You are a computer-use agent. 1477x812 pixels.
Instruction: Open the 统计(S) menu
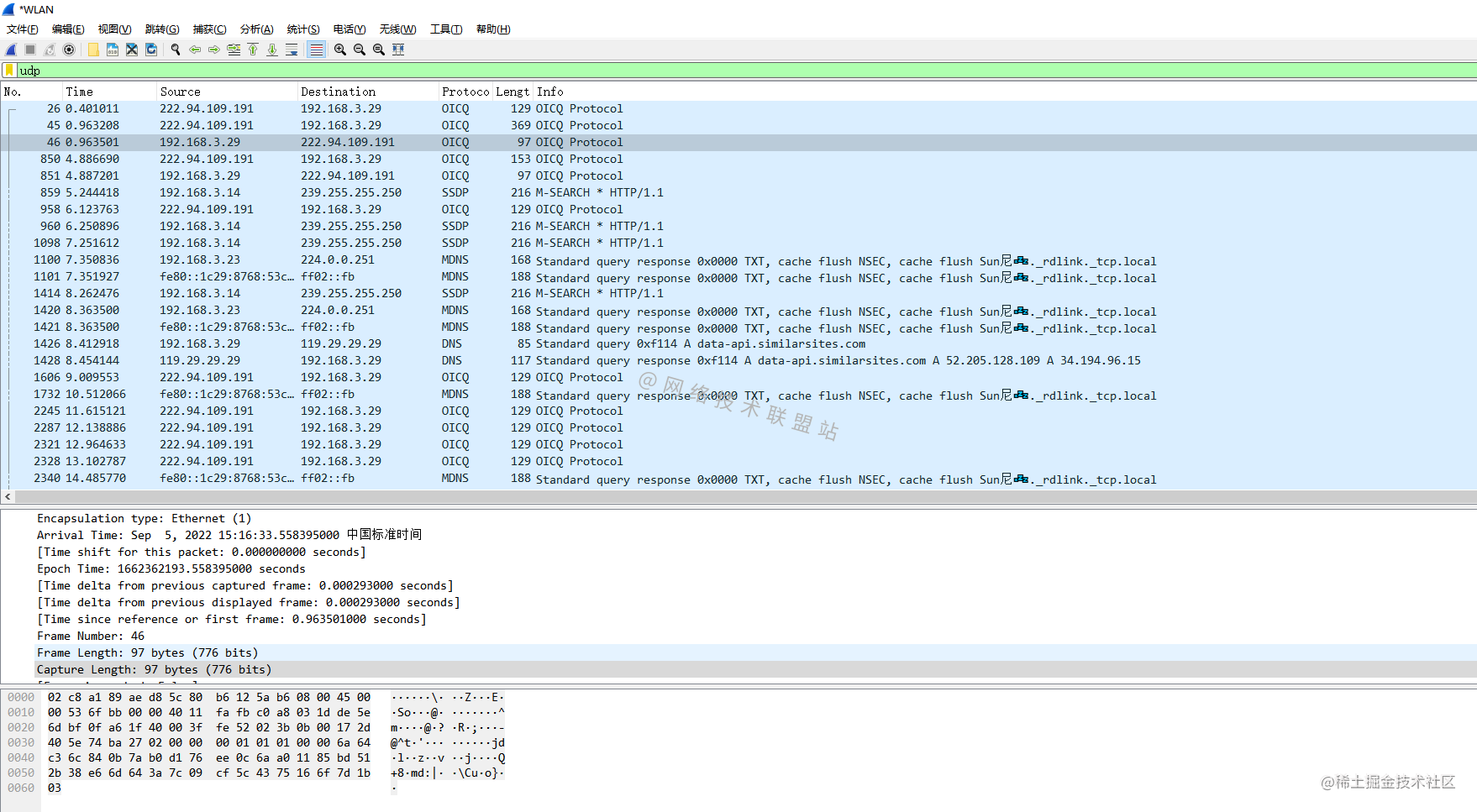(302, 29)
